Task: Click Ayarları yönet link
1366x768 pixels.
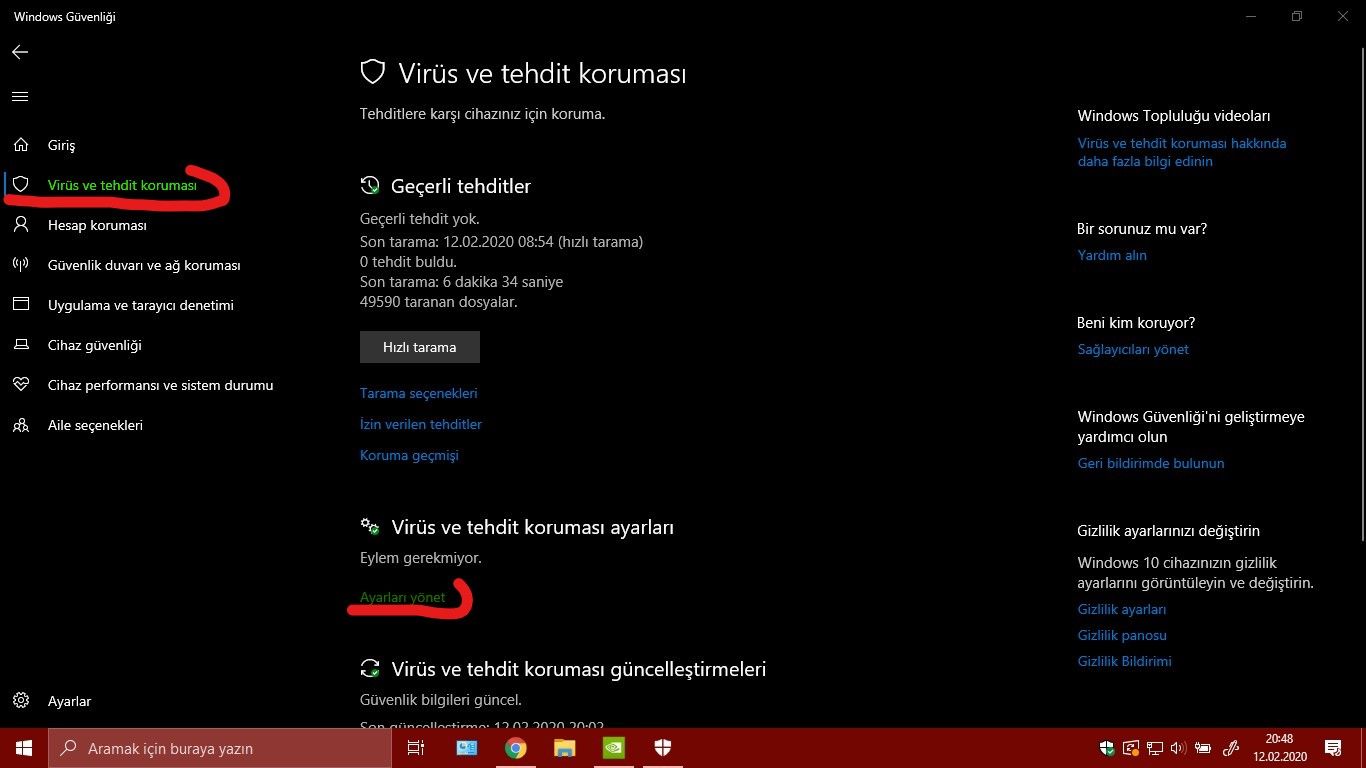Action: click(403, 597)
